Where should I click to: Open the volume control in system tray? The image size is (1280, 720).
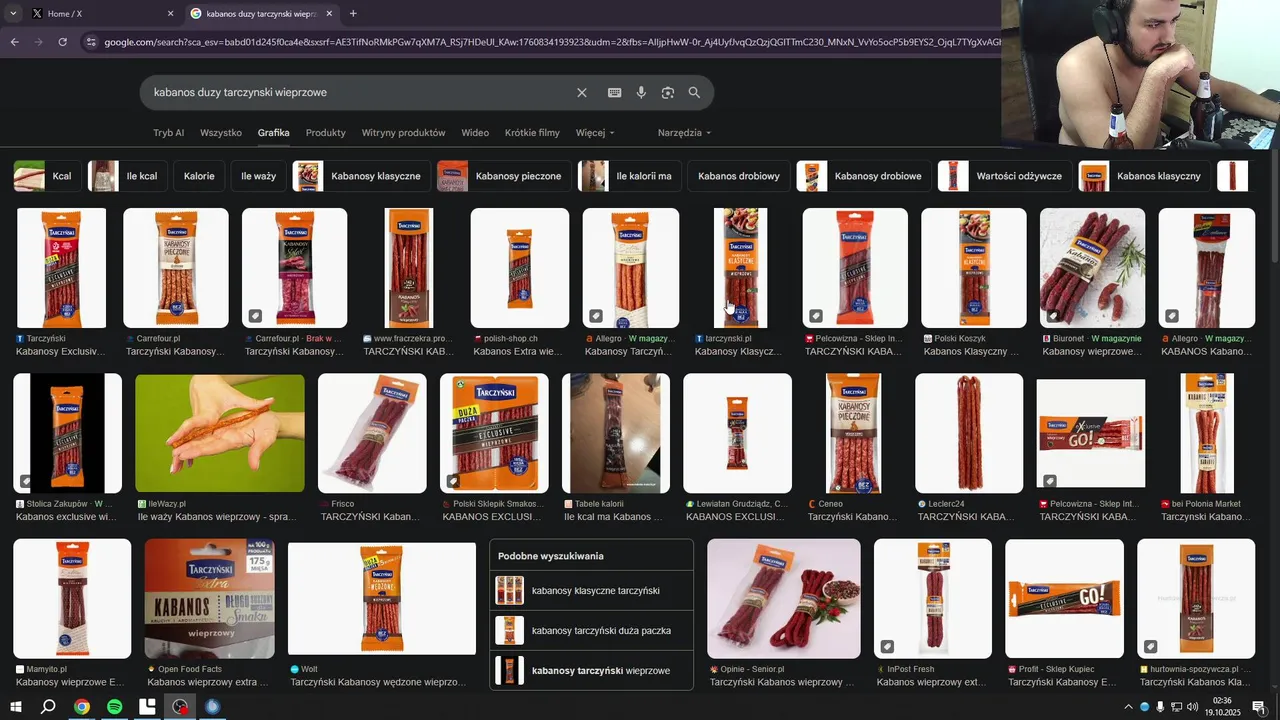click(x=1192, y=707)
